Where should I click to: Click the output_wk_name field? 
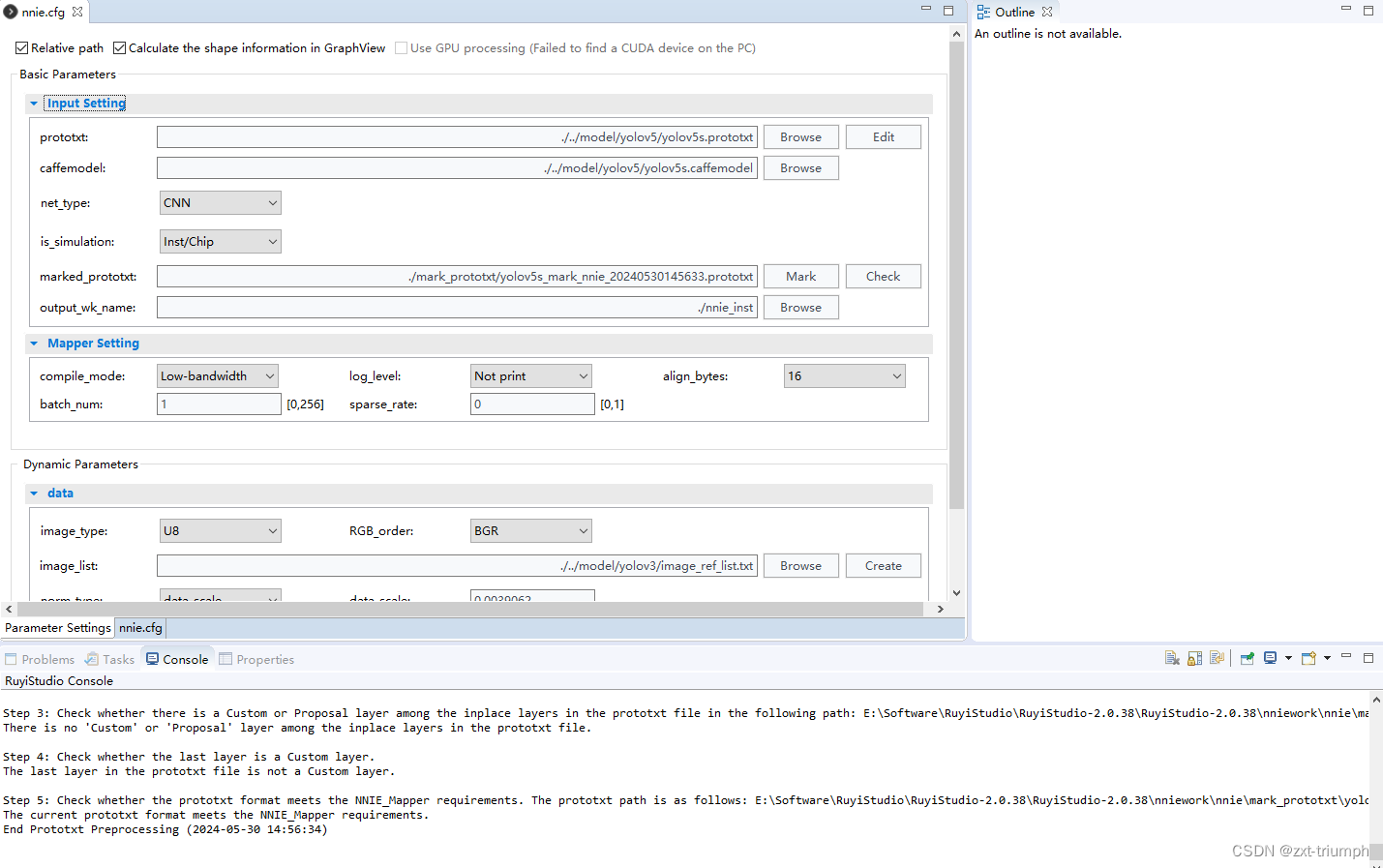pos(457,308)
